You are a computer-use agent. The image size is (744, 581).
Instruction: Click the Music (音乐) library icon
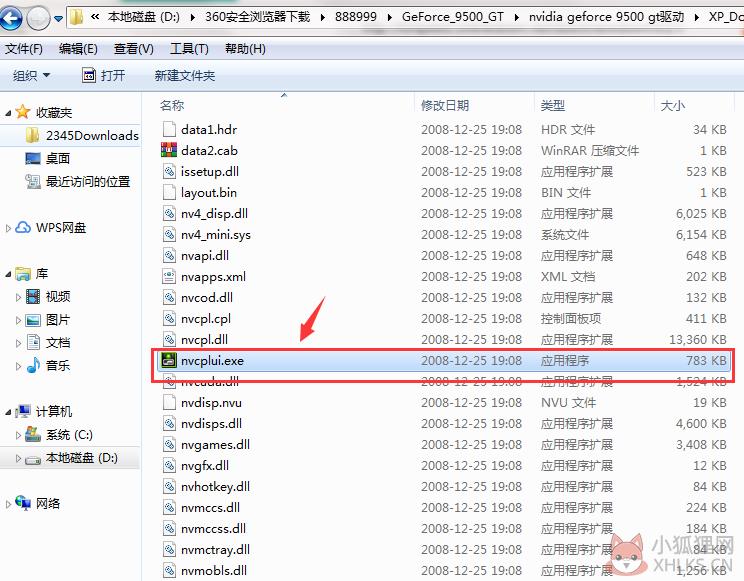point(33,365)
